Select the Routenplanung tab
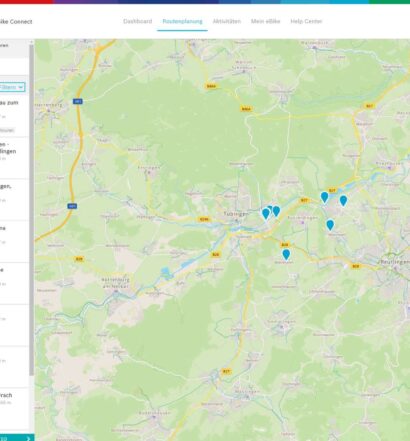This screenshot has height=441, width=410. click(182, 21)
